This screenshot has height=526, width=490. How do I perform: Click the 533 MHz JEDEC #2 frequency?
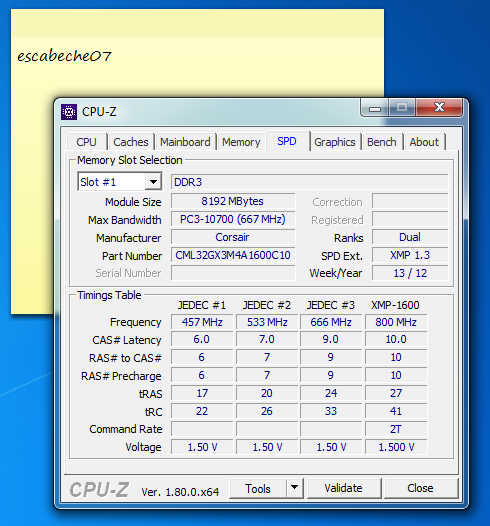[x=267, y=322]
